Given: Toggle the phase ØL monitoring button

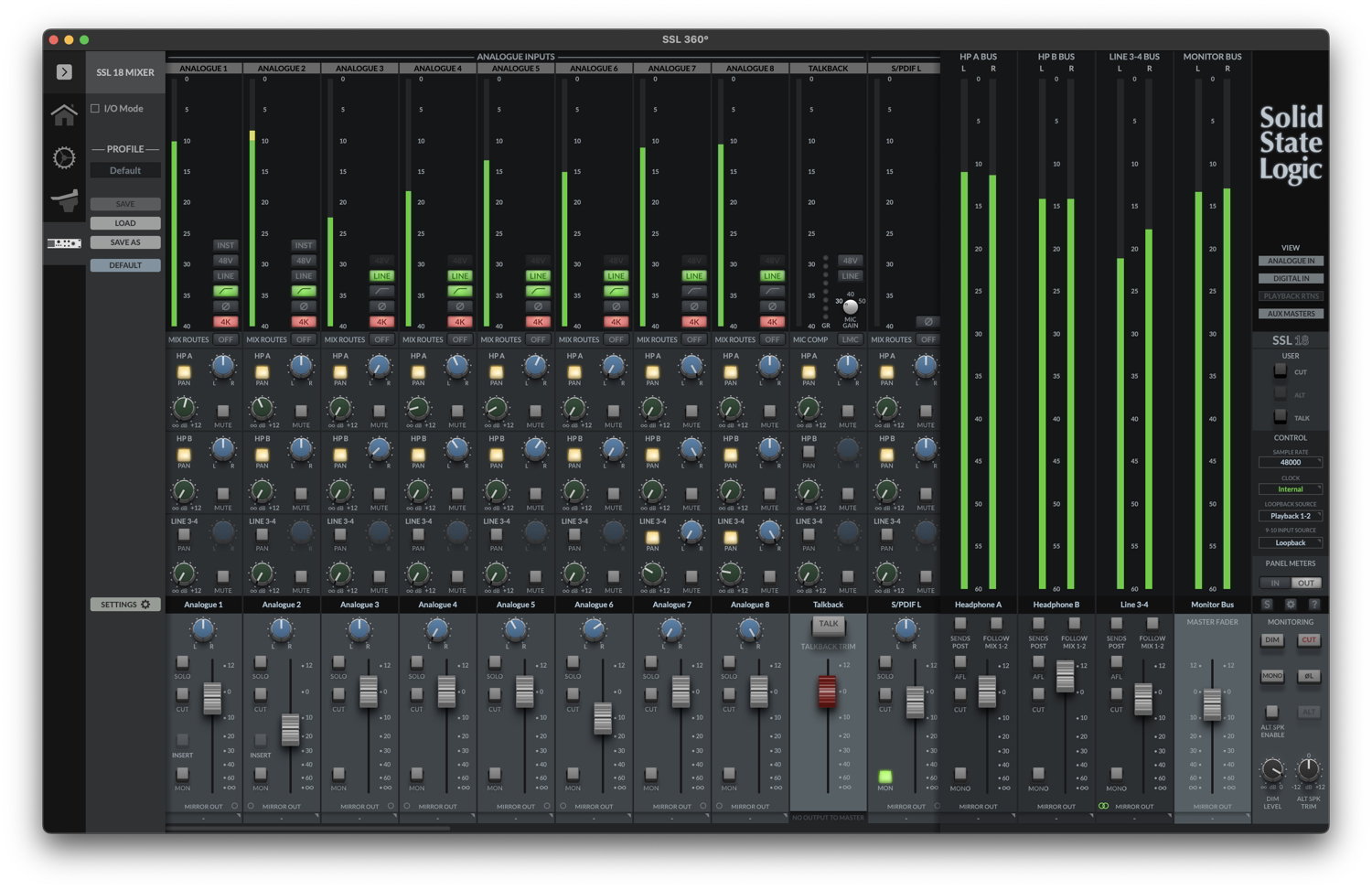Looking at the screenshot, I should [x=1309, y=676].
